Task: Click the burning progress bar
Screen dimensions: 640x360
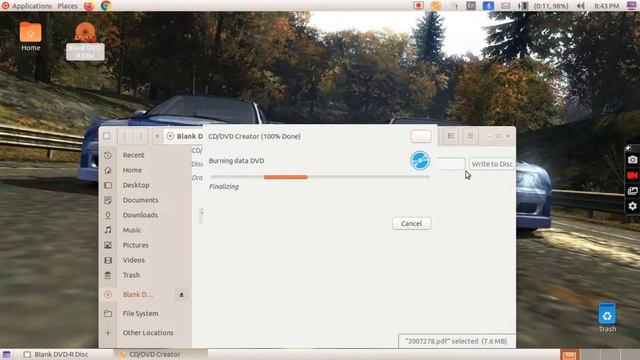Action: (320, 177)
